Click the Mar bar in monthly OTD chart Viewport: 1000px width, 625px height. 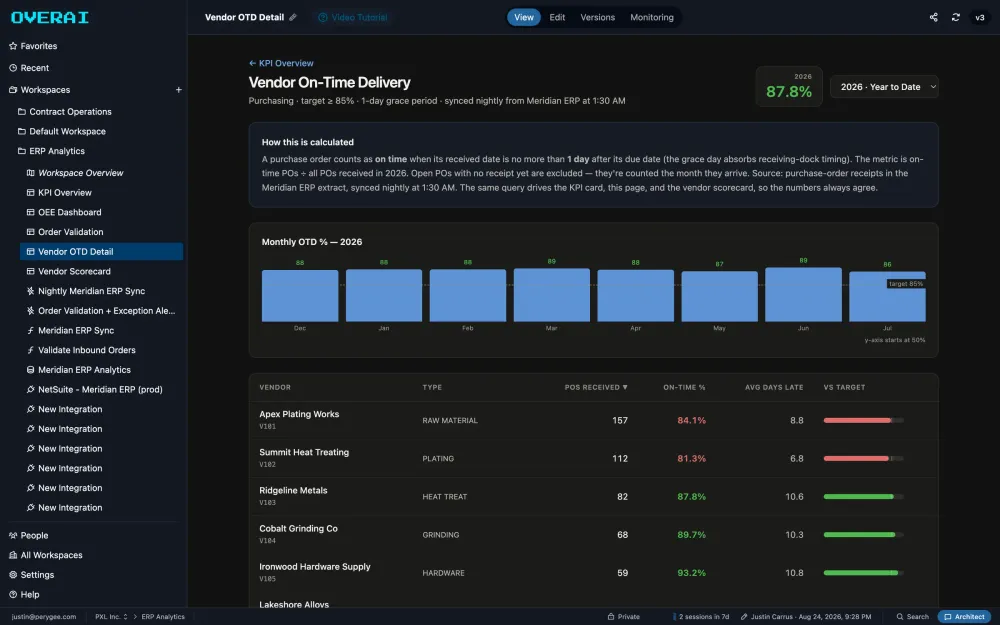[552, 295]
